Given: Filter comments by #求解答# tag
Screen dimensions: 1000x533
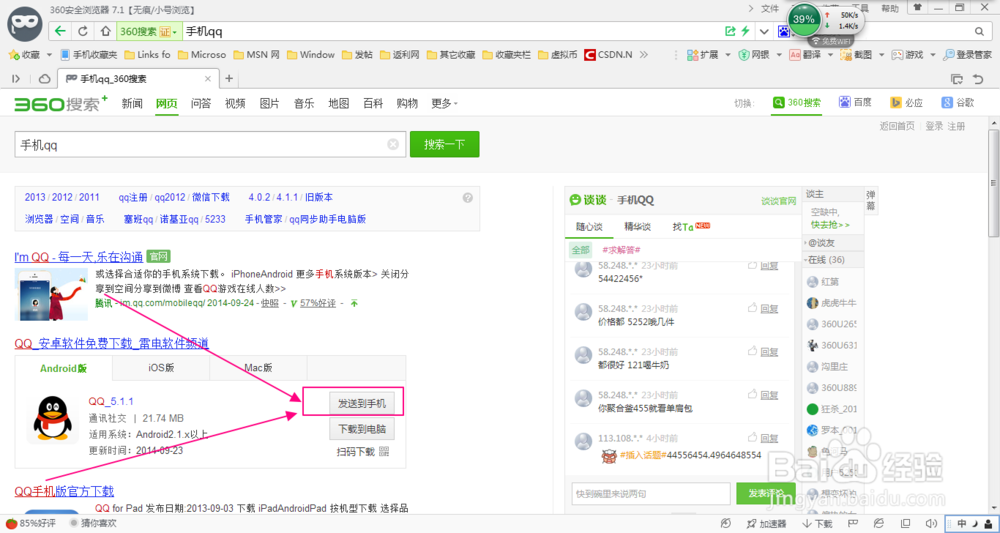Looking at the screenshot, I should point(621,249).
